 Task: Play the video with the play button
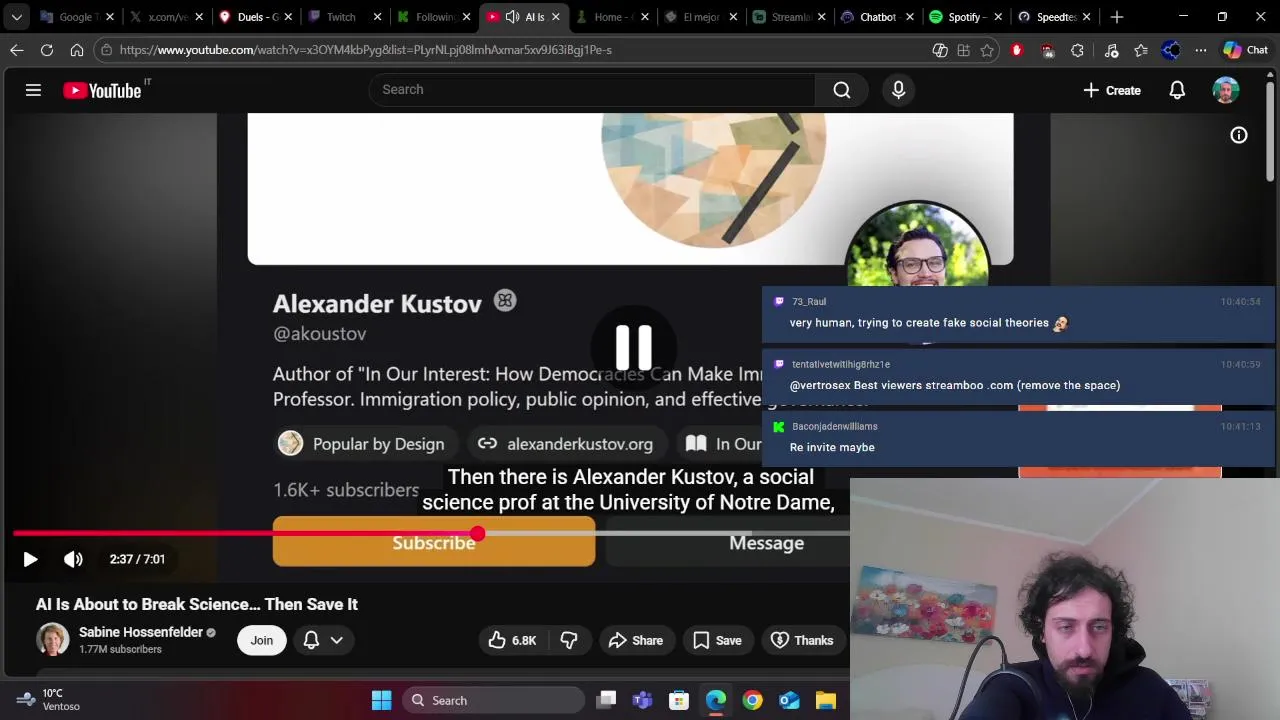[x=30, y=559]
